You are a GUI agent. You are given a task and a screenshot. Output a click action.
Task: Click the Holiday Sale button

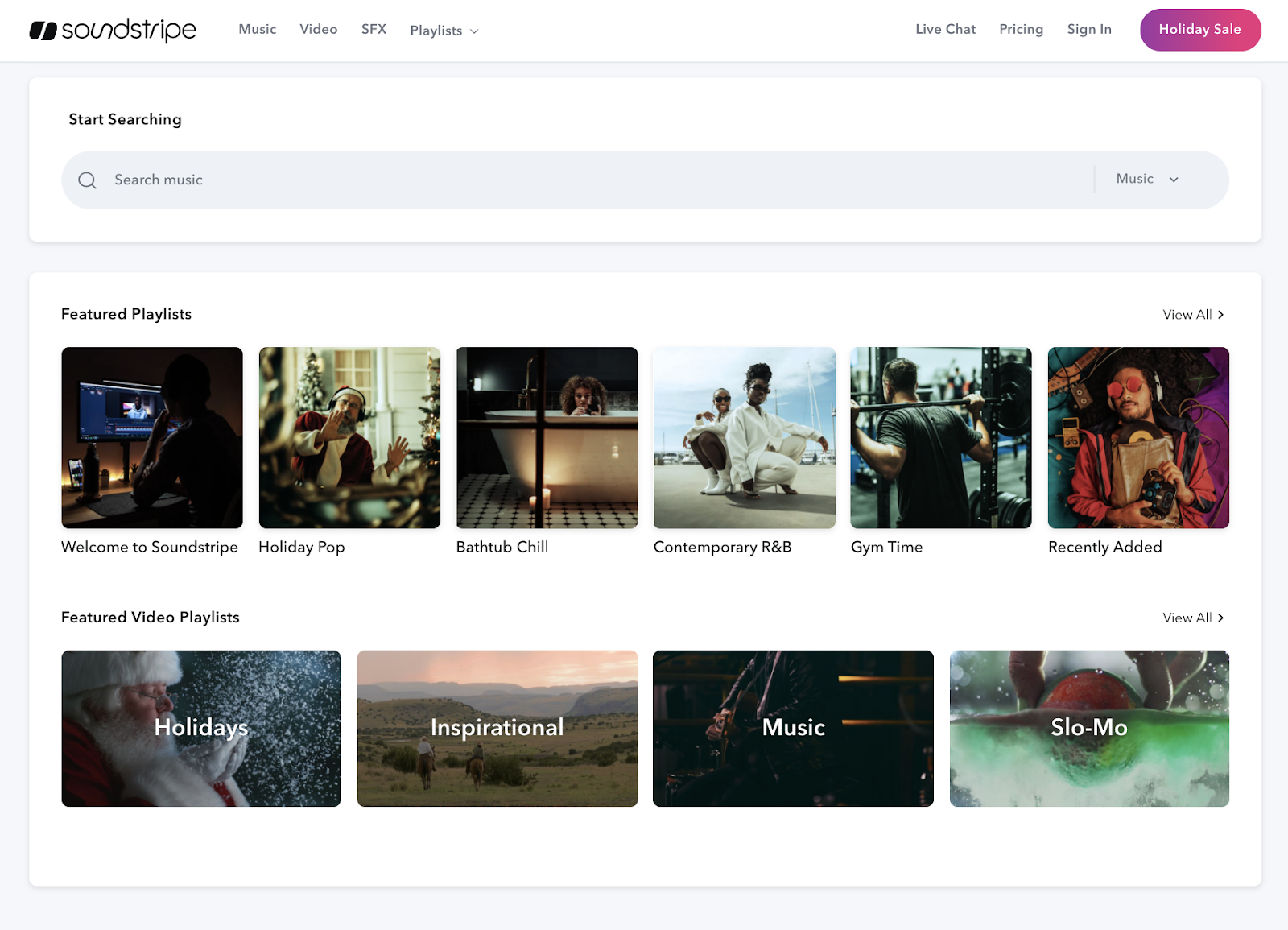[1199, 29]
